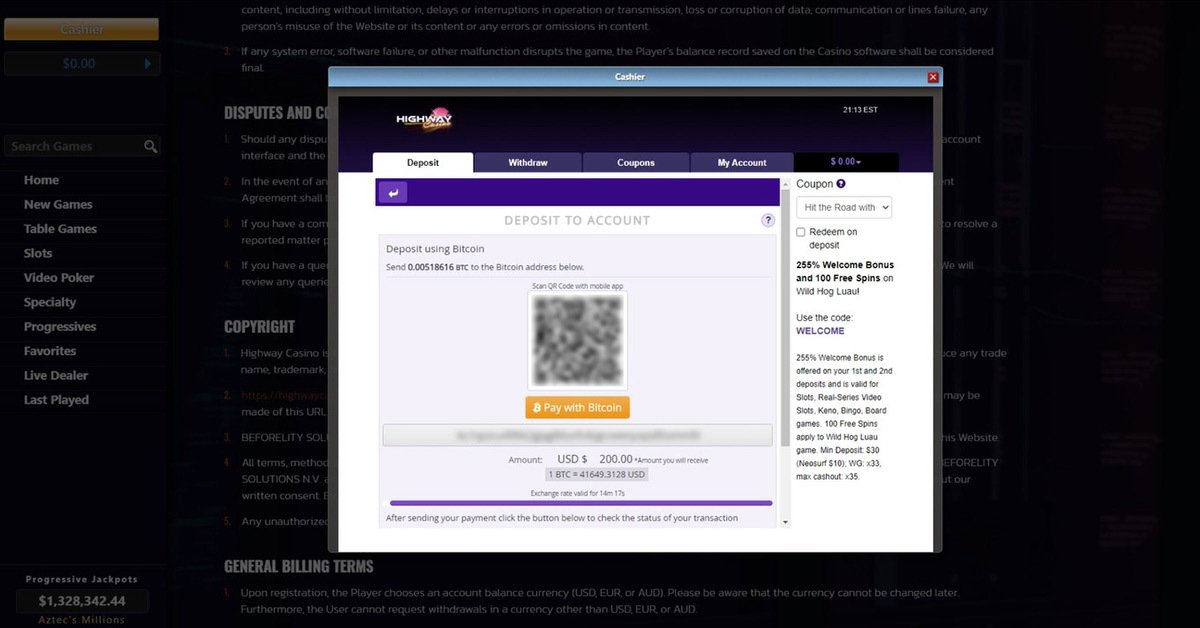This screenshot has height=628, width=1200.
Task: Click the Cashier dialog title bar
Action: click(628, 77)
